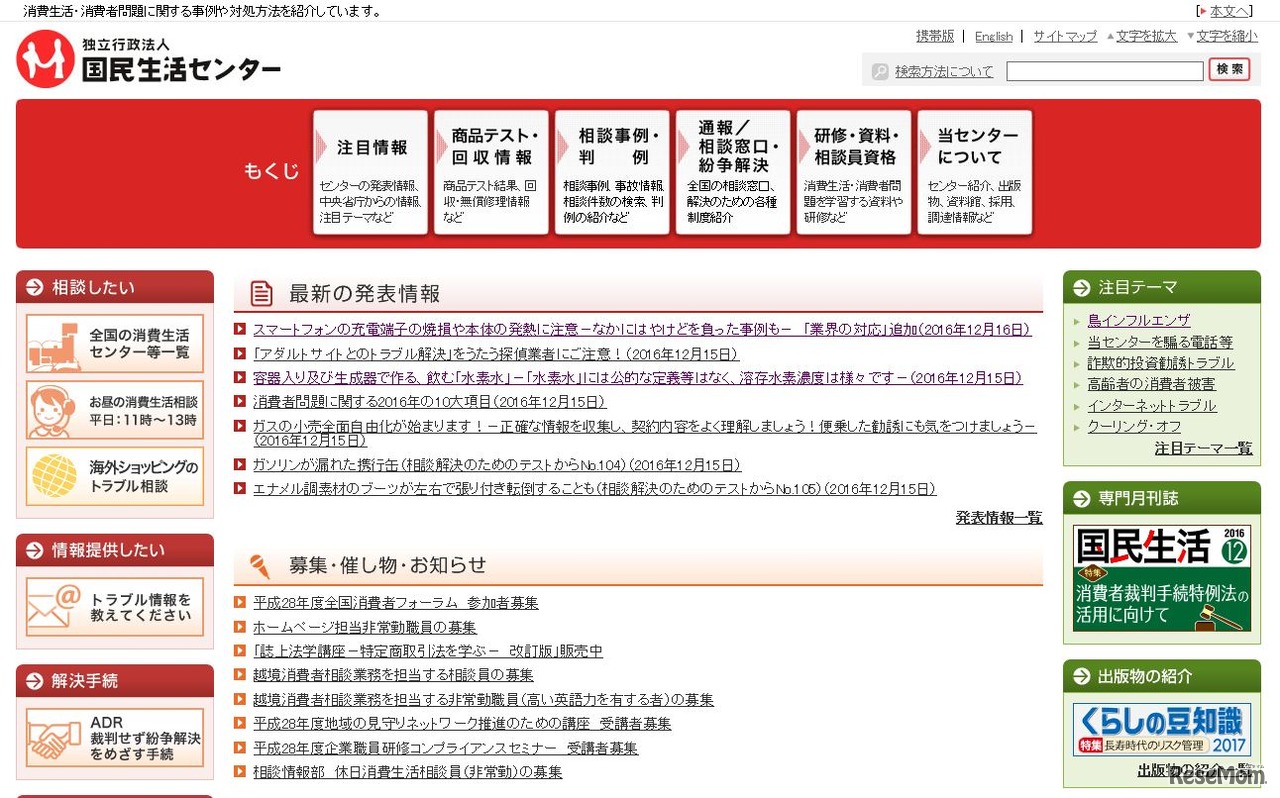
Task: Click the face icon for お昼の消費生活相談
Action: 52,411
